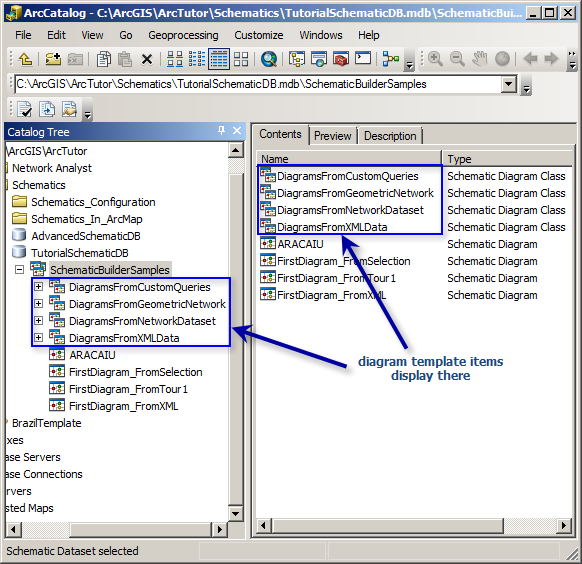Click the Paste toolbar icon
The height and width of the screenshot is (564, 582).
[x=125, y=59]
